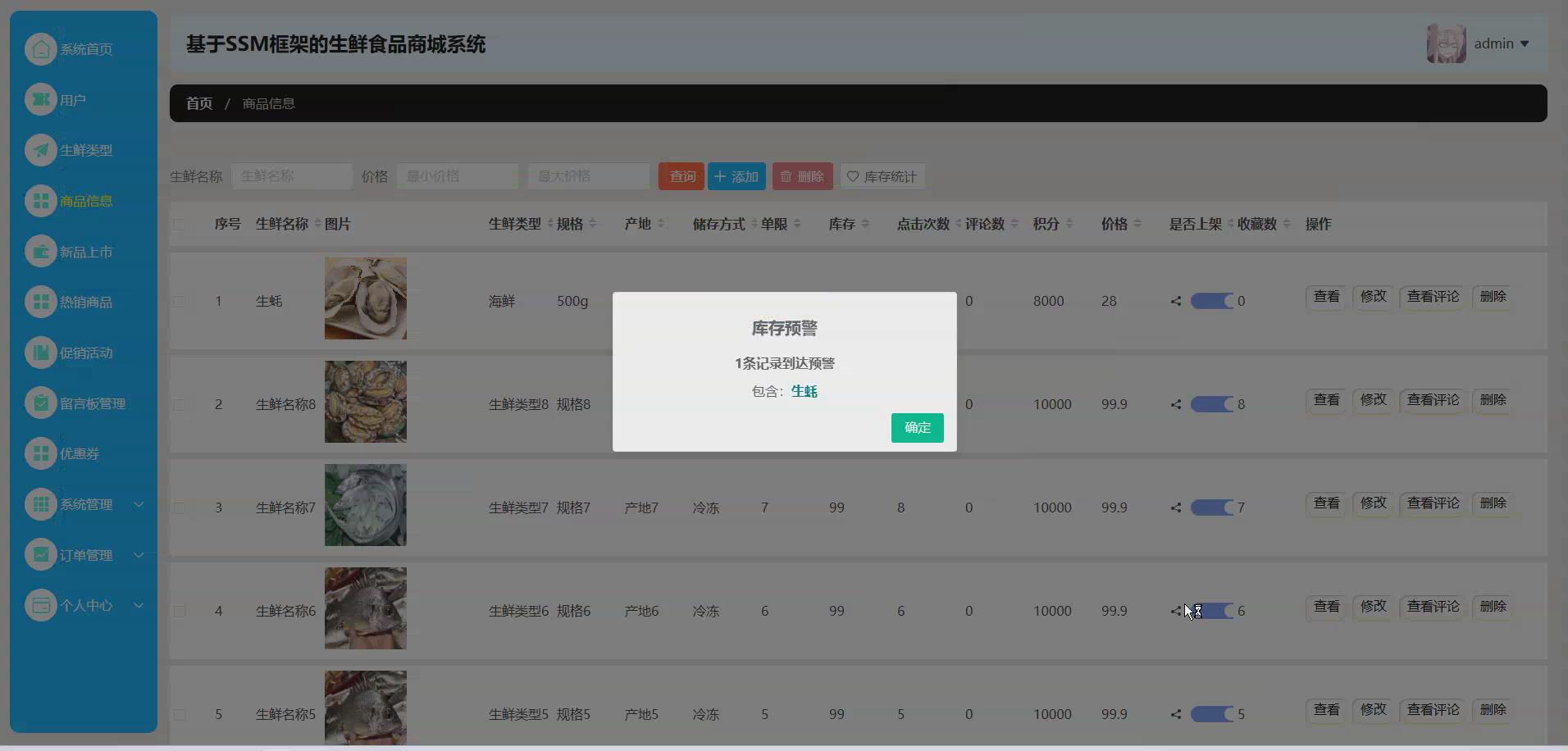Click the 生鲜类型 paper-plane icon
1568x751 pixels.
pos(40,150)
